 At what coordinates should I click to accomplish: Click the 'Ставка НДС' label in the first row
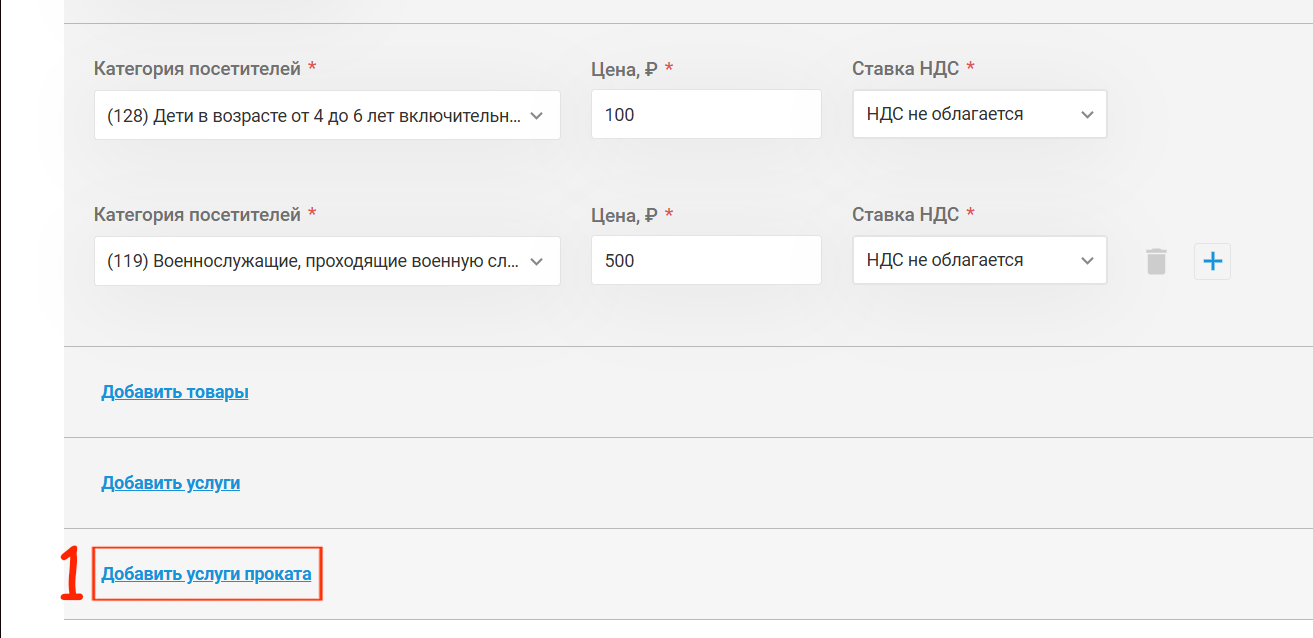pyautogui.click(x=905, y=69)
